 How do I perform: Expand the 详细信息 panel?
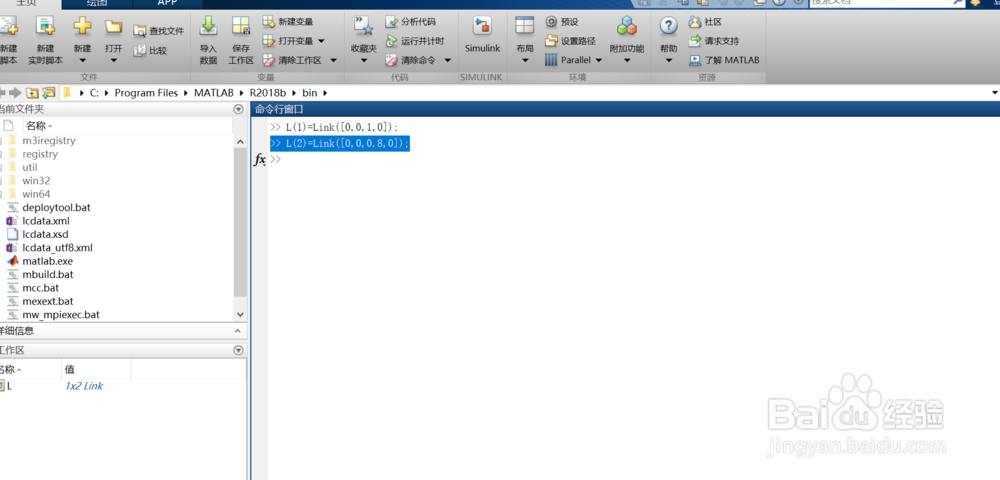click(239, 331)
